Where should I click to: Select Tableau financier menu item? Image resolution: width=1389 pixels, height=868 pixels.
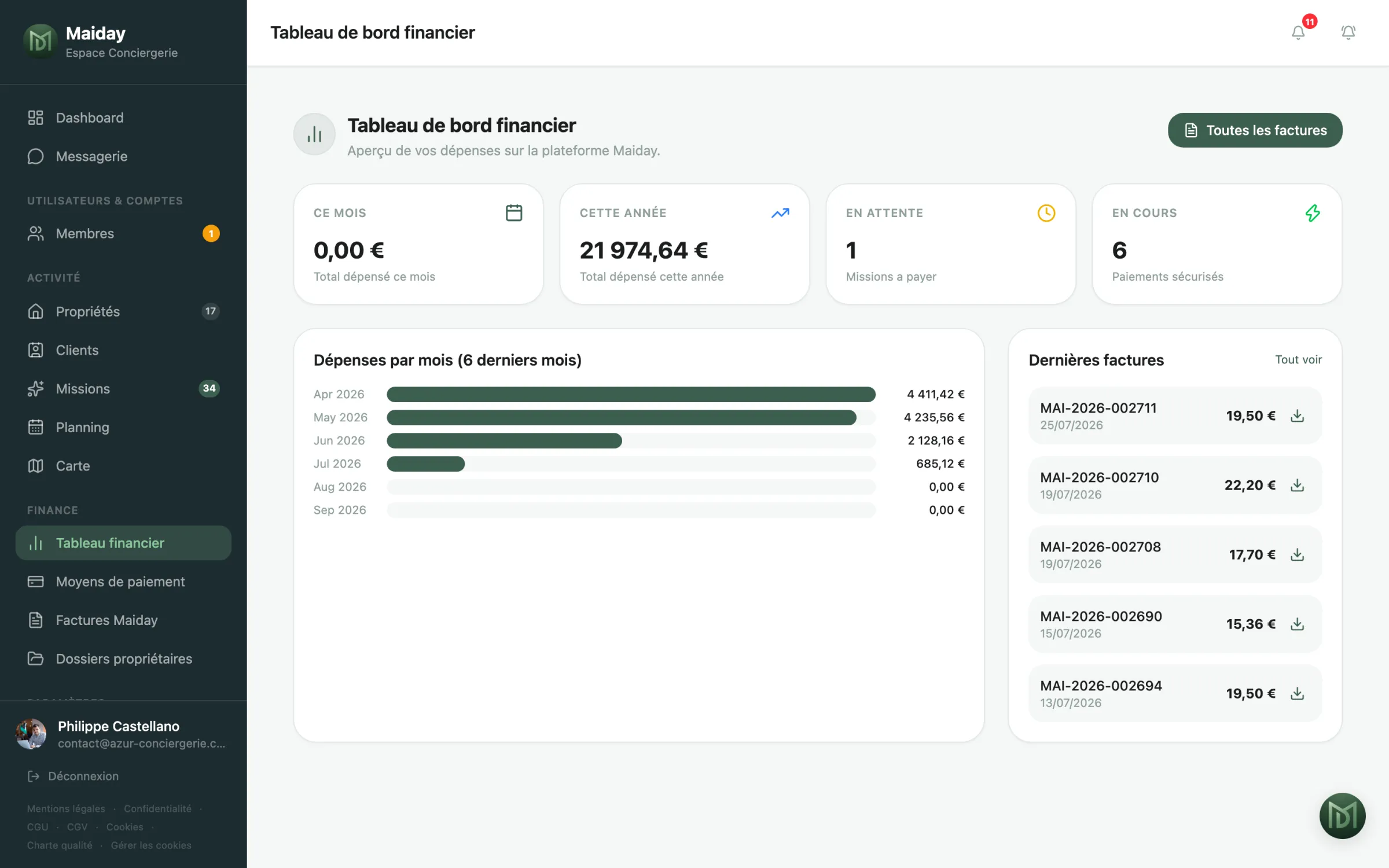pyautogui.click(x=123, y=543)
